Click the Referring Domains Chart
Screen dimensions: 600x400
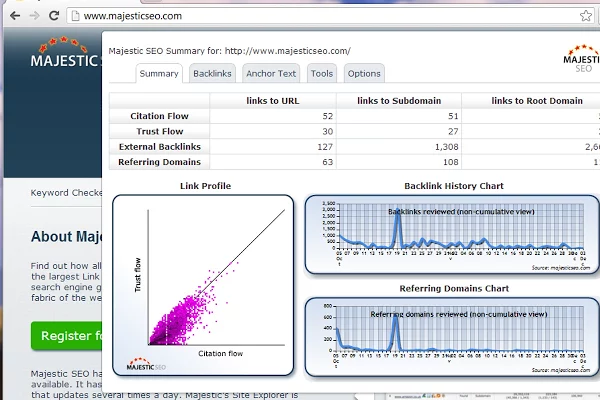click(453, 337)
